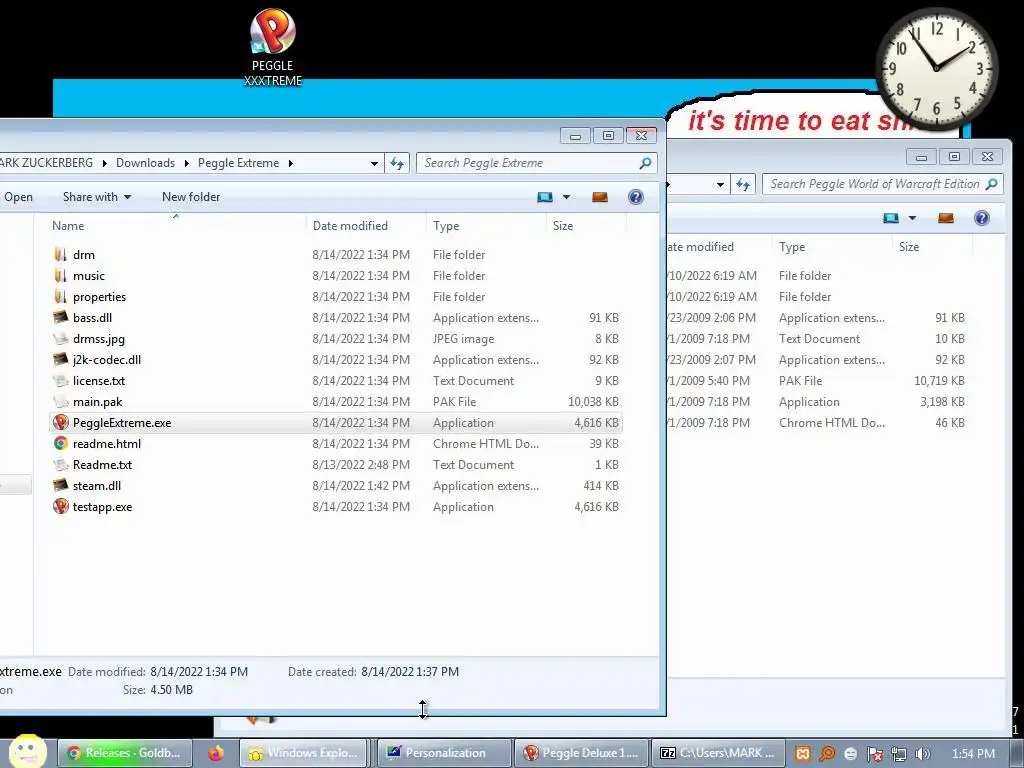
Task: Click the Firefox icon in the taskbar
Action: pyautogui.click(x=216, y=753)
